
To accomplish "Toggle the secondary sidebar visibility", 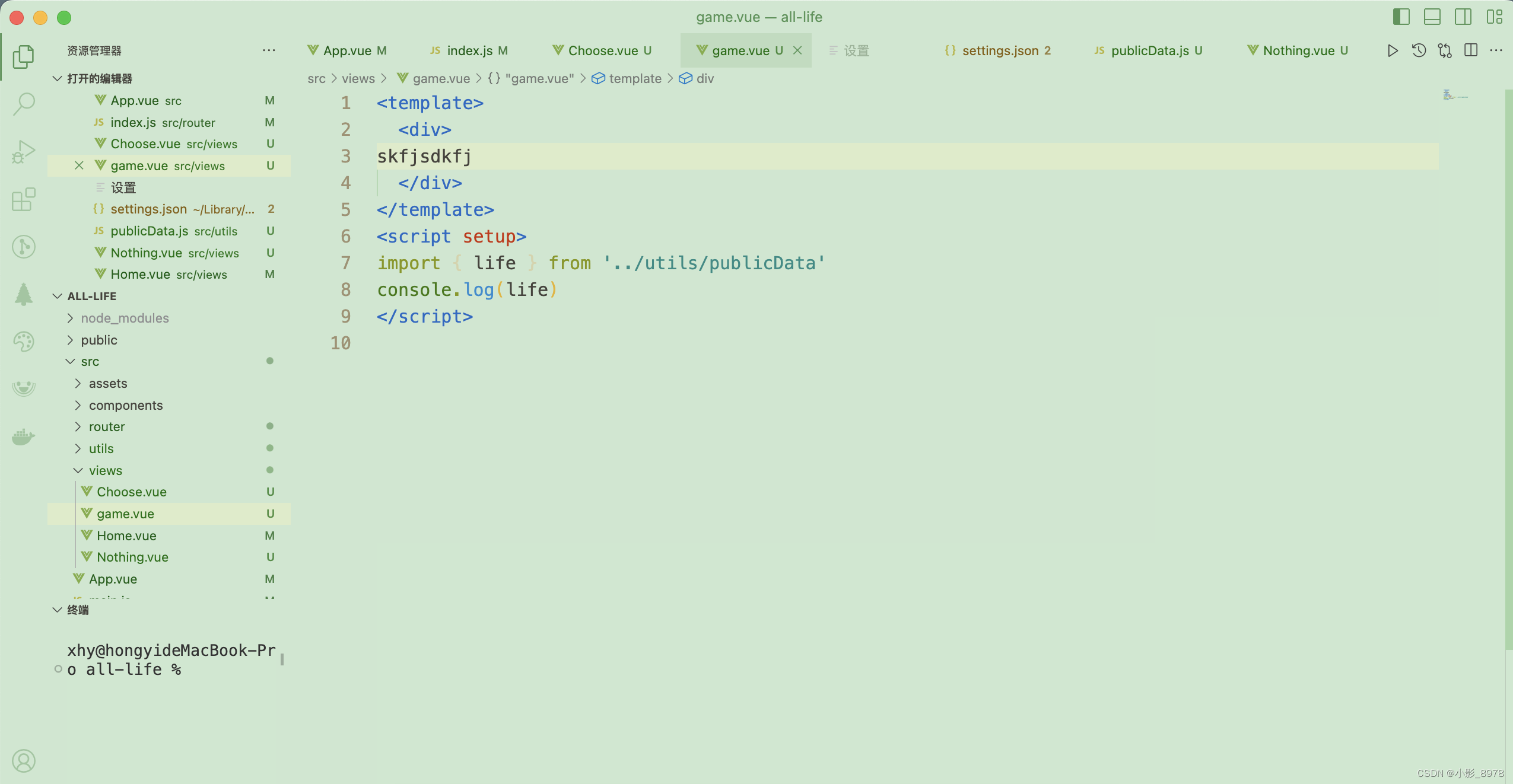I will click(1464, 17).
